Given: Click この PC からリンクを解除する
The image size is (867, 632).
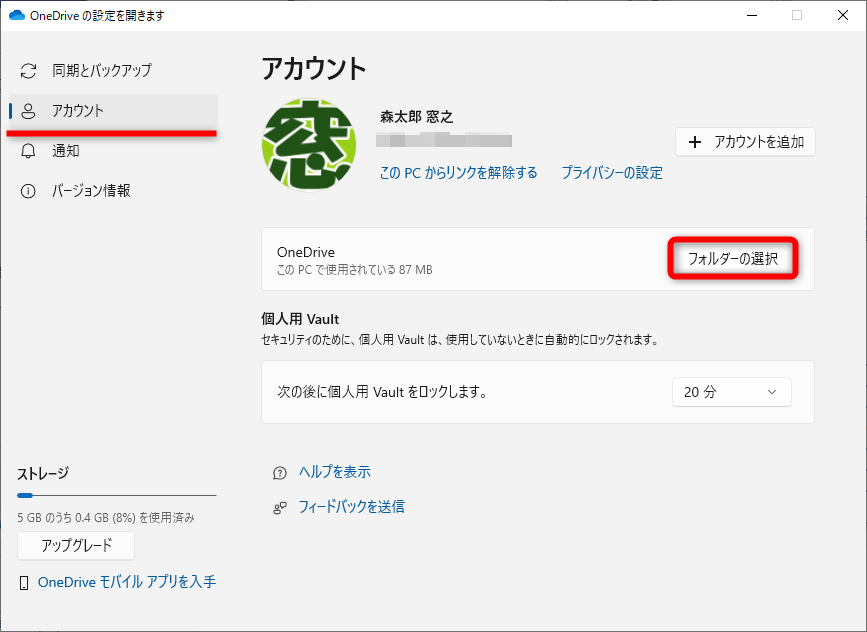Looking at the screenshot, I should [x=459, y=172].
